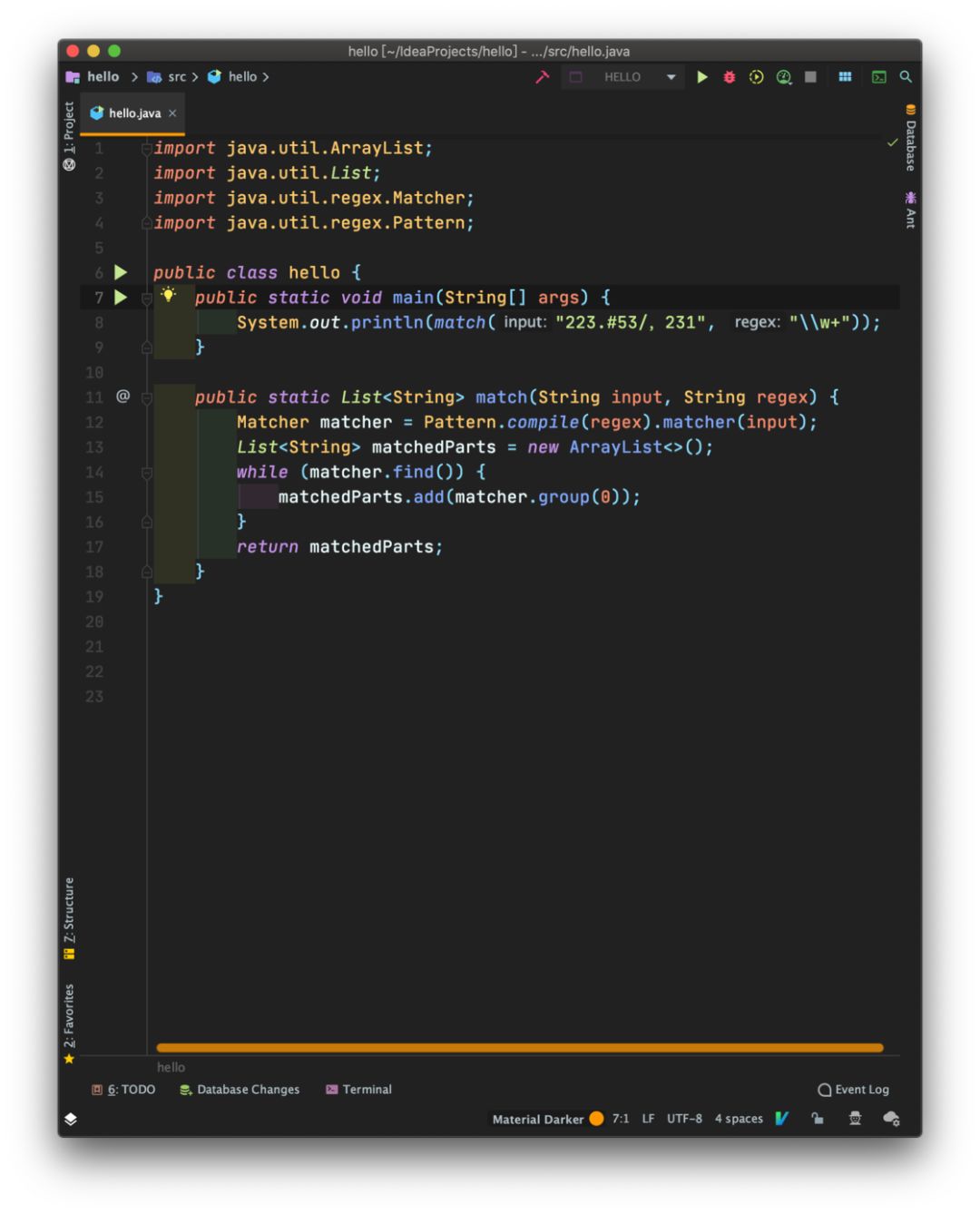Open the Z: Structure tool window

tap(69, 918)
